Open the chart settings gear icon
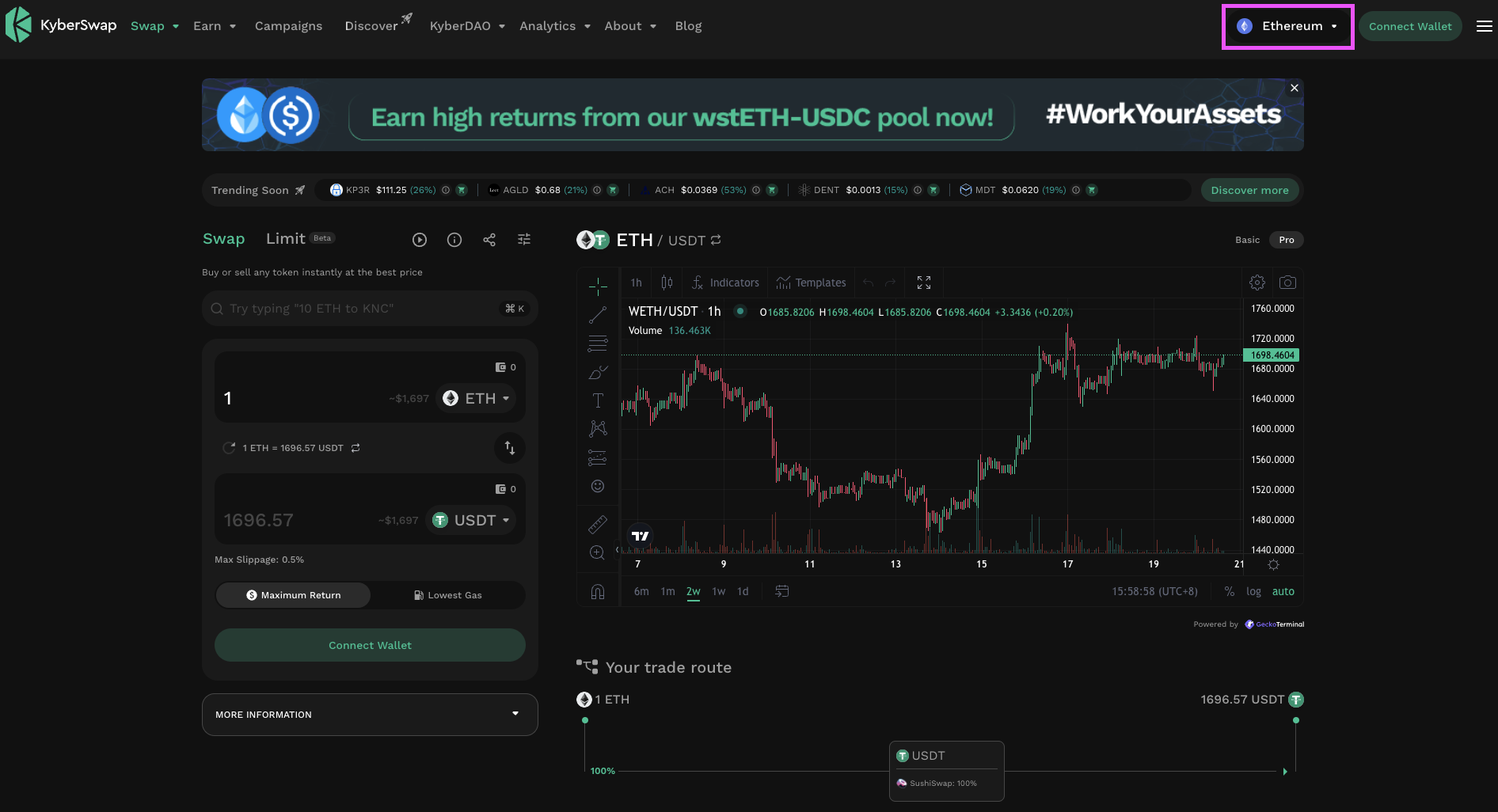 pyautogui.click(x=1257, y=283)
